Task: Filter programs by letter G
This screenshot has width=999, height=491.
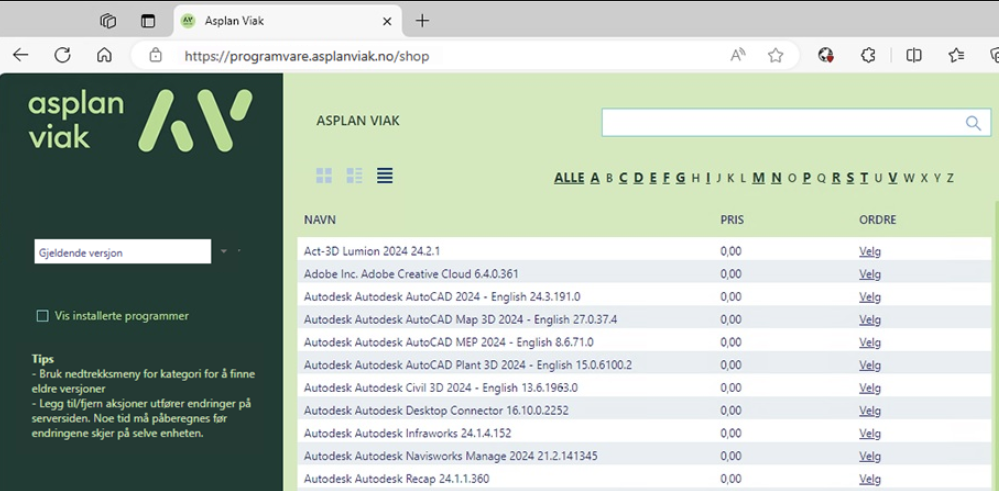Action: [x=680, y=178]
